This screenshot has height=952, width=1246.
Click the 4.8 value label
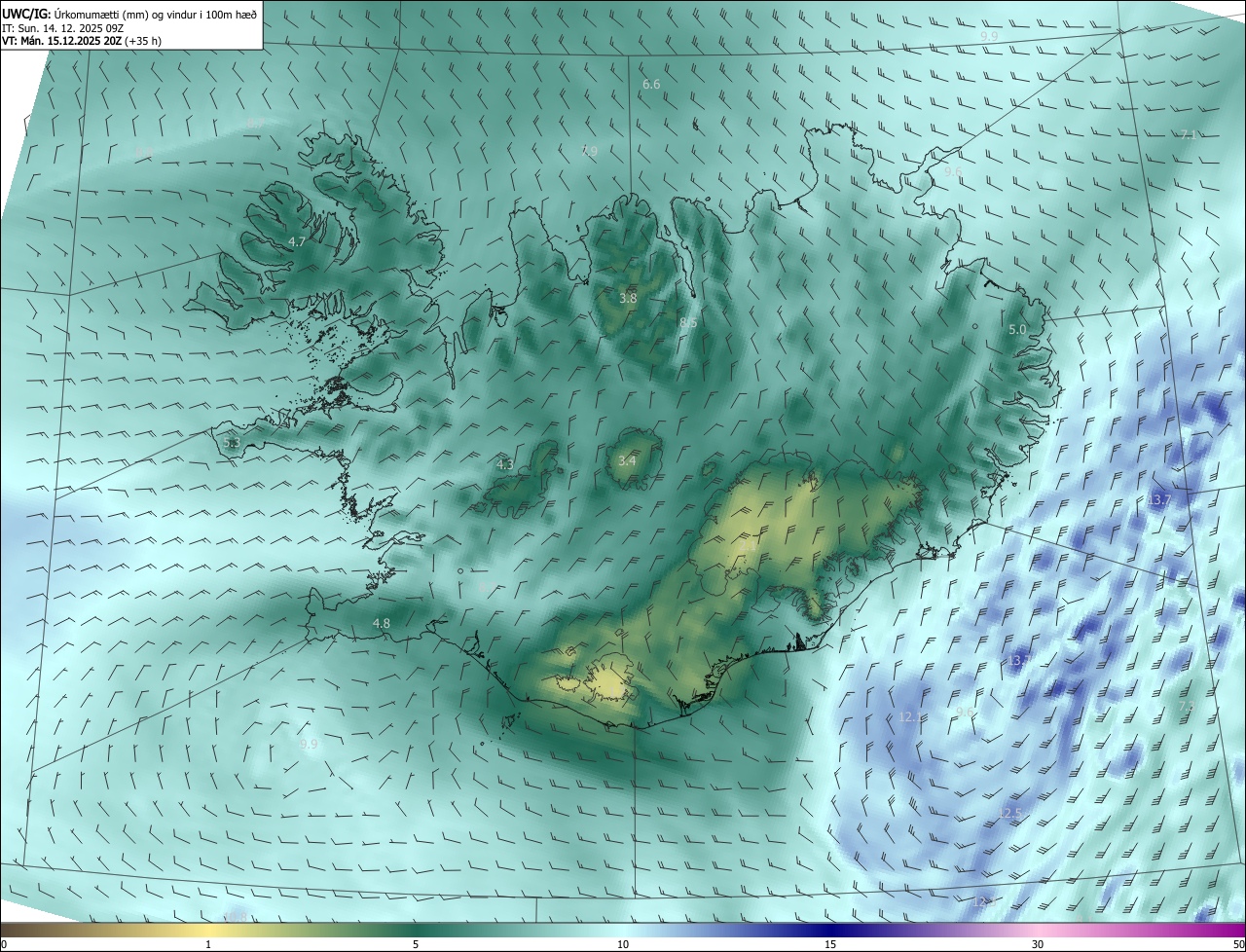(x=381, y=623)
